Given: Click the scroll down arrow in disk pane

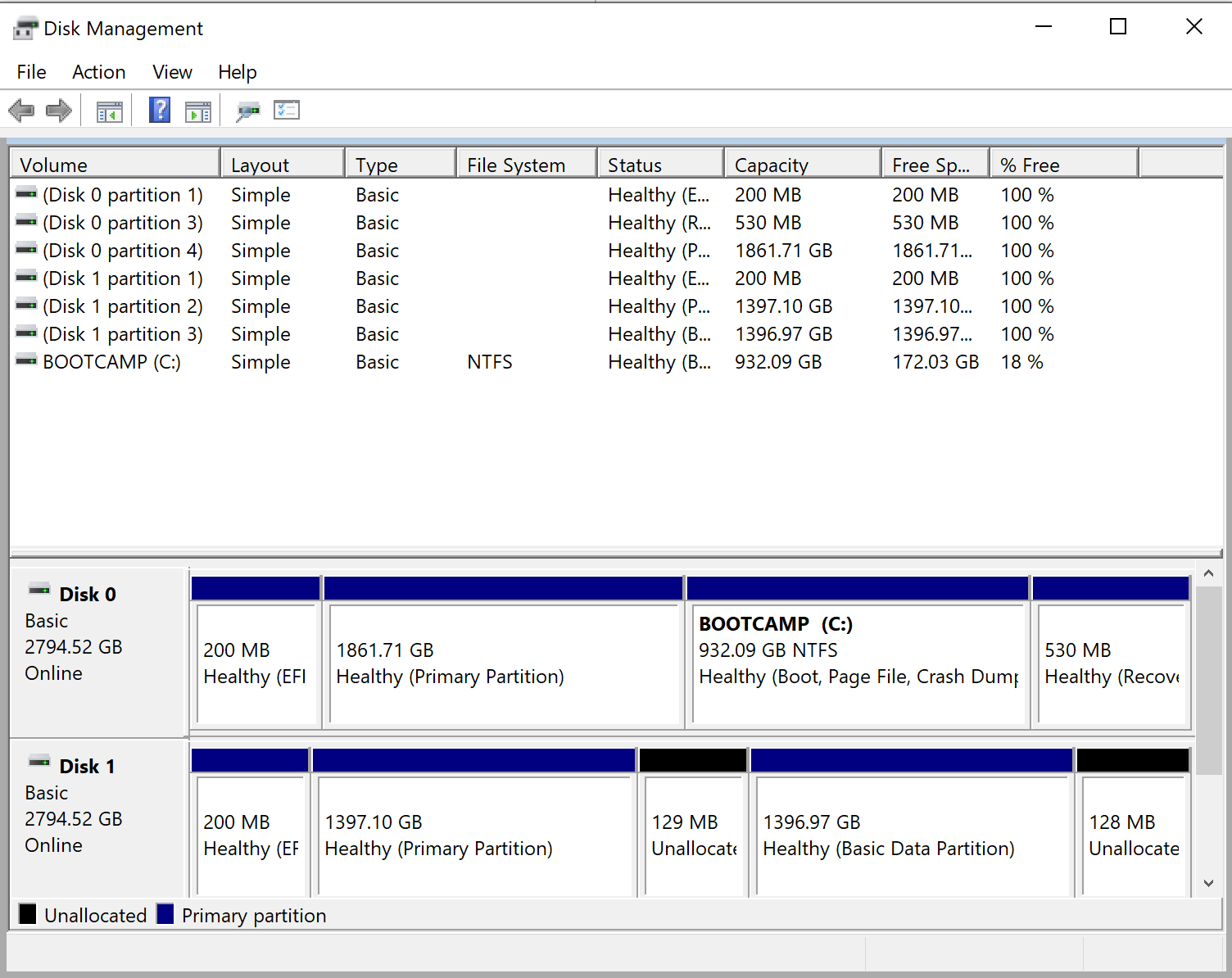Looking at the screenshot, I should (1208, 883).
